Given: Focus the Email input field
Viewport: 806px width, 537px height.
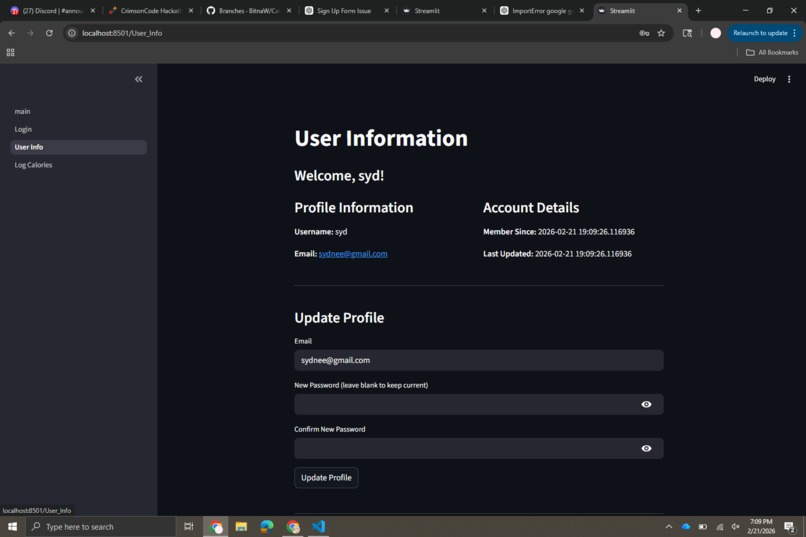Looking at the screenshot, I should 479,360.
